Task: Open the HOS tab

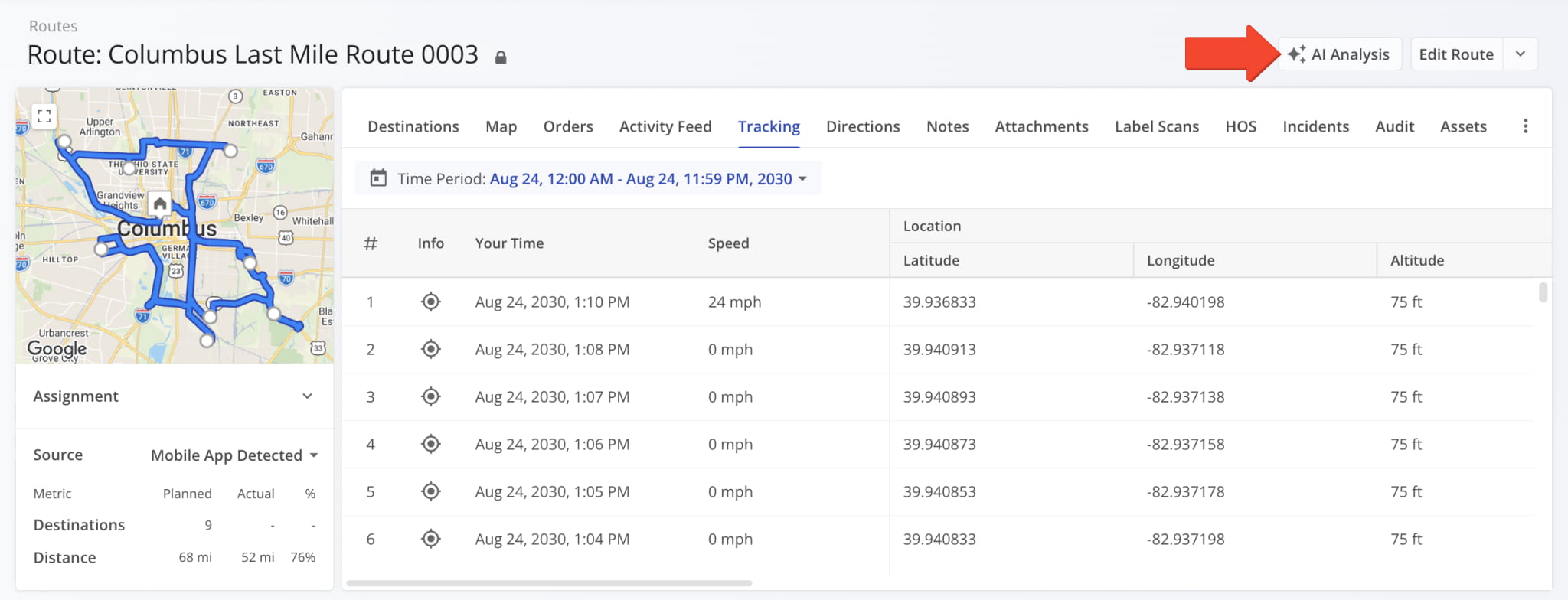Action: click(1241, 126)
